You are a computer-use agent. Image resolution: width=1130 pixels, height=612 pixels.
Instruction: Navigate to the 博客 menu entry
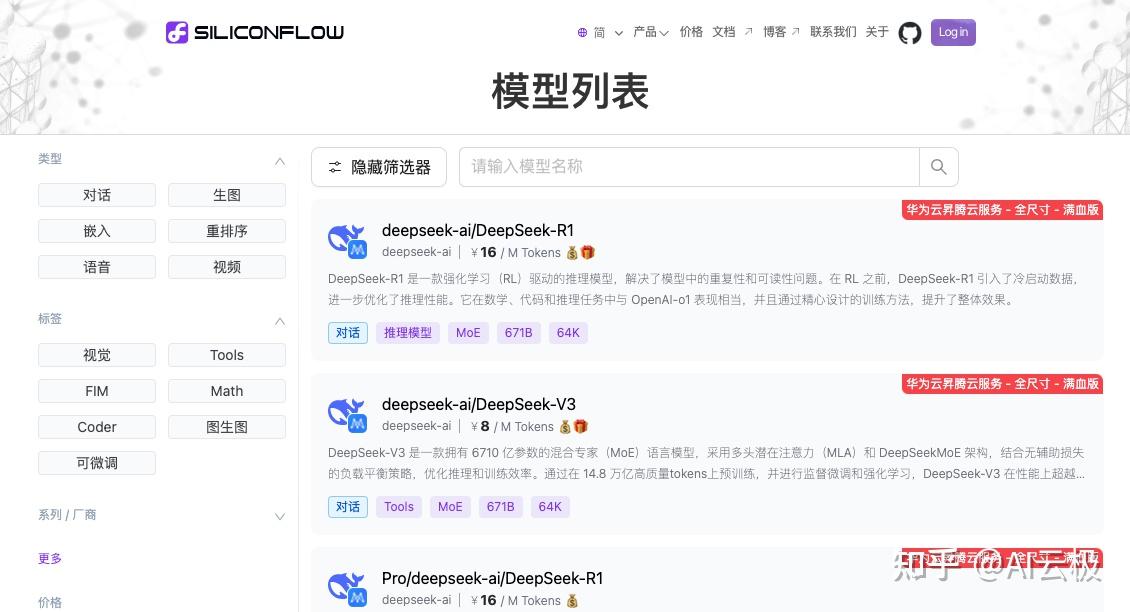tap(774, 32)
